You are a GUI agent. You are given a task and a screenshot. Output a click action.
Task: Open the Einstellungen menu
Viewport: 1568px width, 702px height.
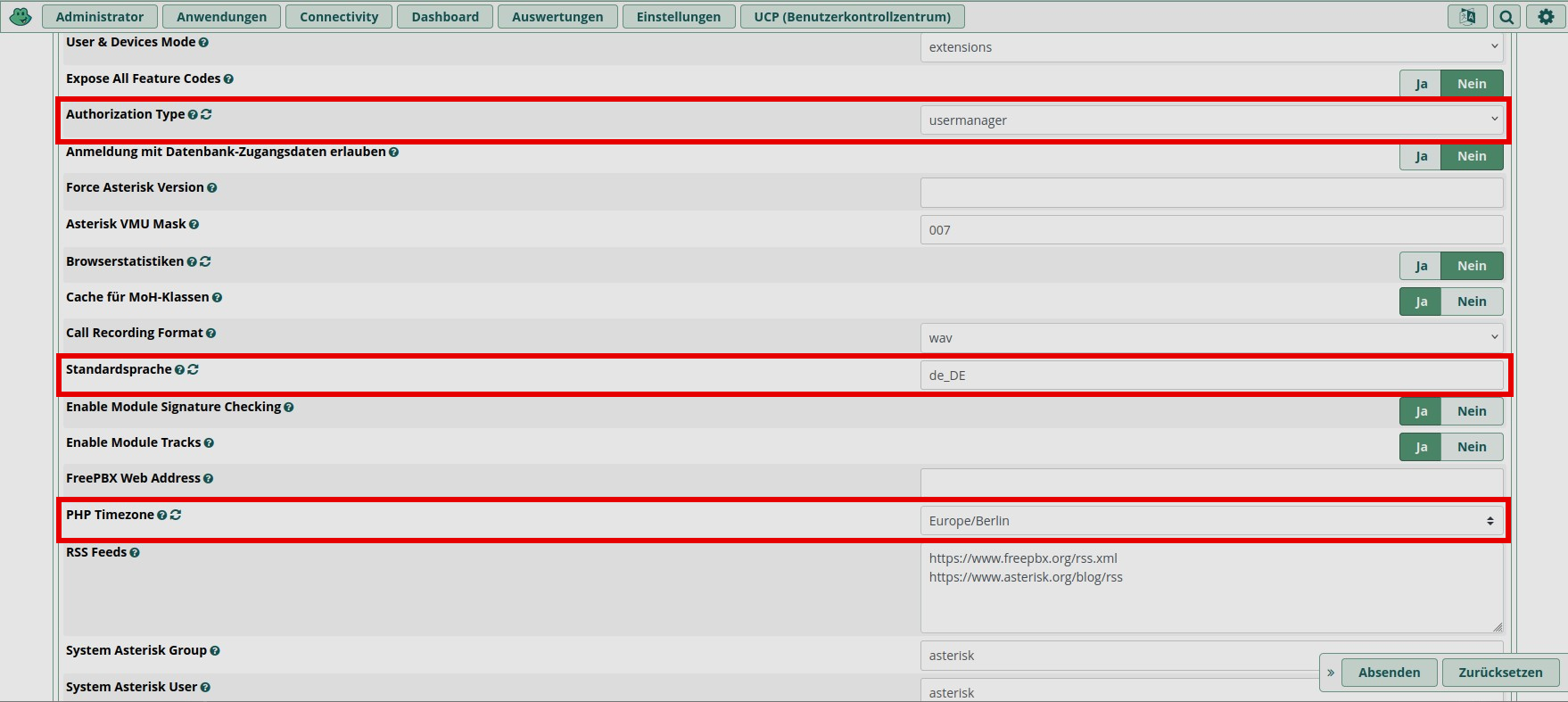(678, 17)
